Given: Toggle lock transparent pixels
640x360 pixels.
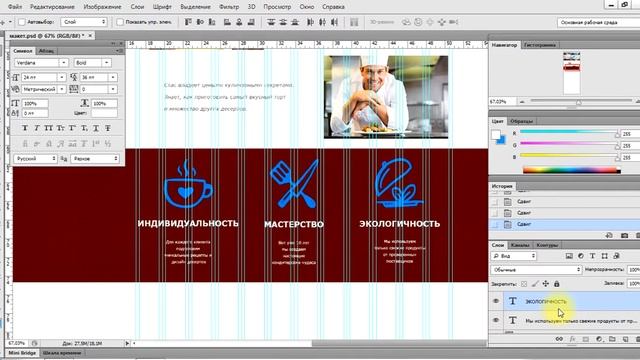Looking at the screenshot, I should (524, 284).
